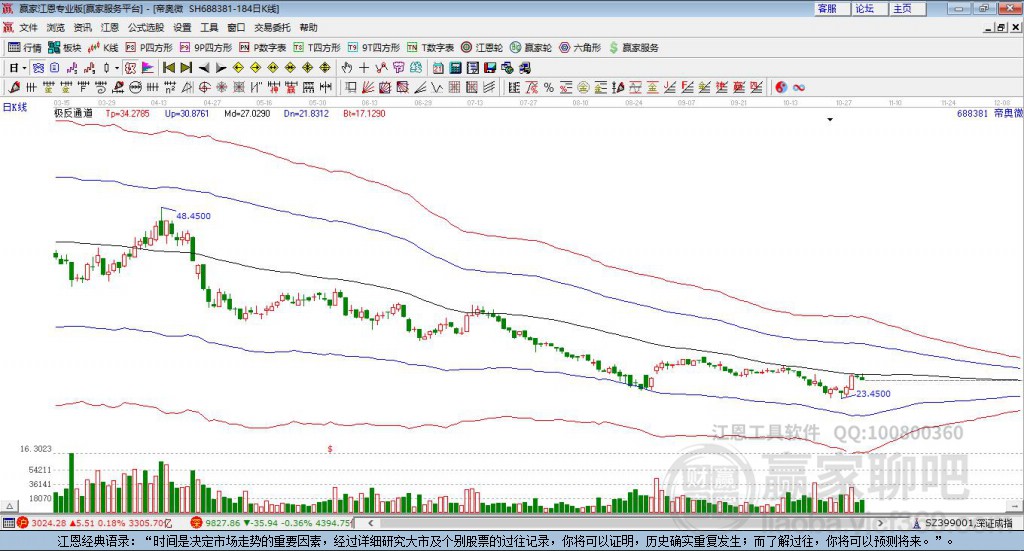Step forward with the right arrow

click(x=220, y=68)
